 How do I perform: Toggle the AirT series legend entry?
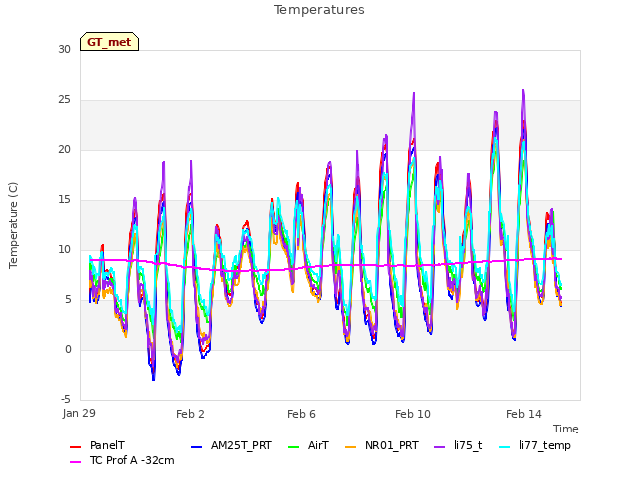[x=309, y=445]
